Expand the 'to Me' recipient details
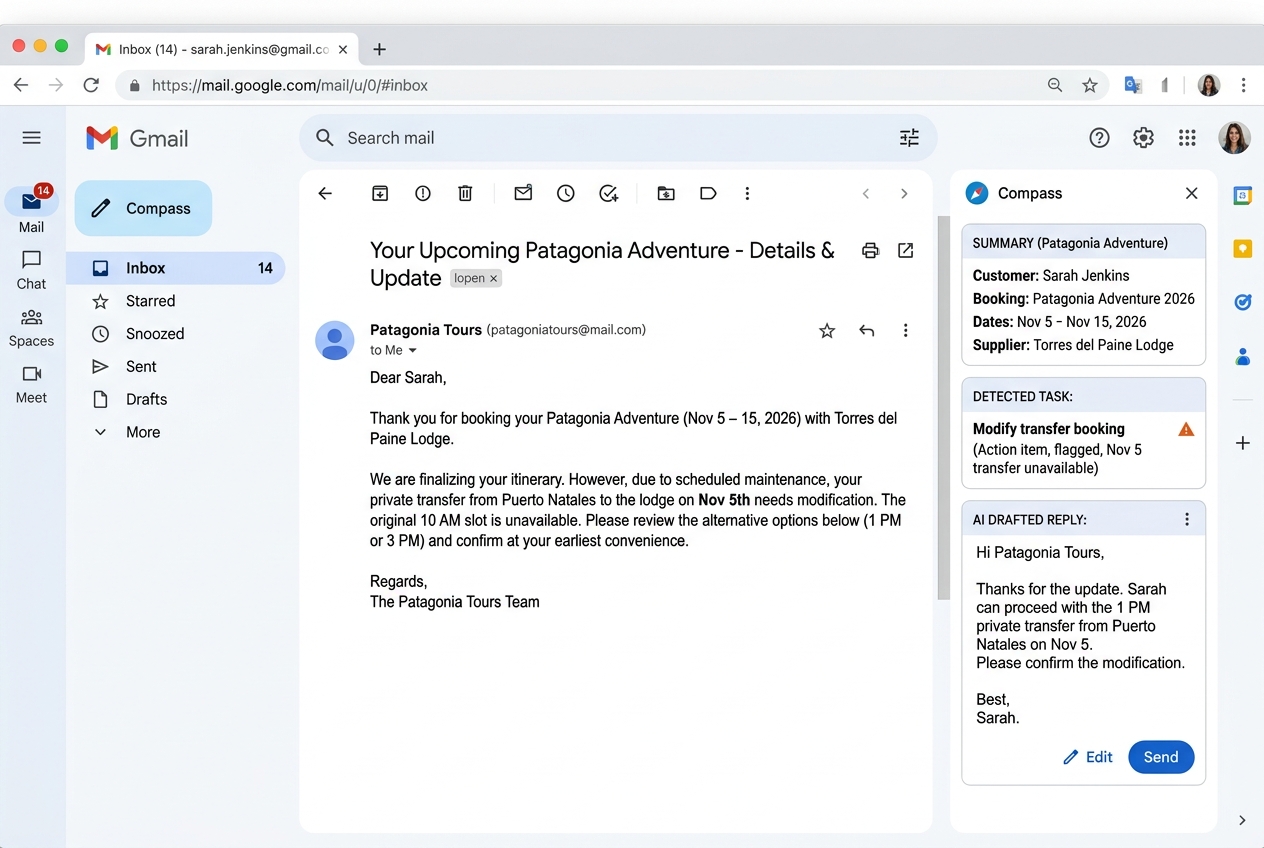This screenshot has width=1264, height=848. (412, 351)
